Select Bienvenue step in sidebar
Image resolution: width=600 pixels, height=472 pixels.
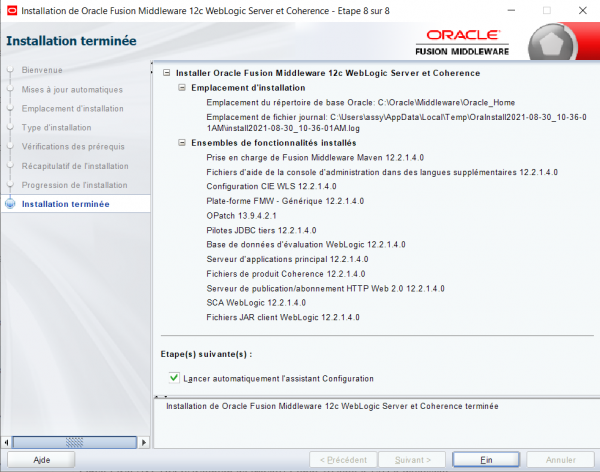pos(42,70)
